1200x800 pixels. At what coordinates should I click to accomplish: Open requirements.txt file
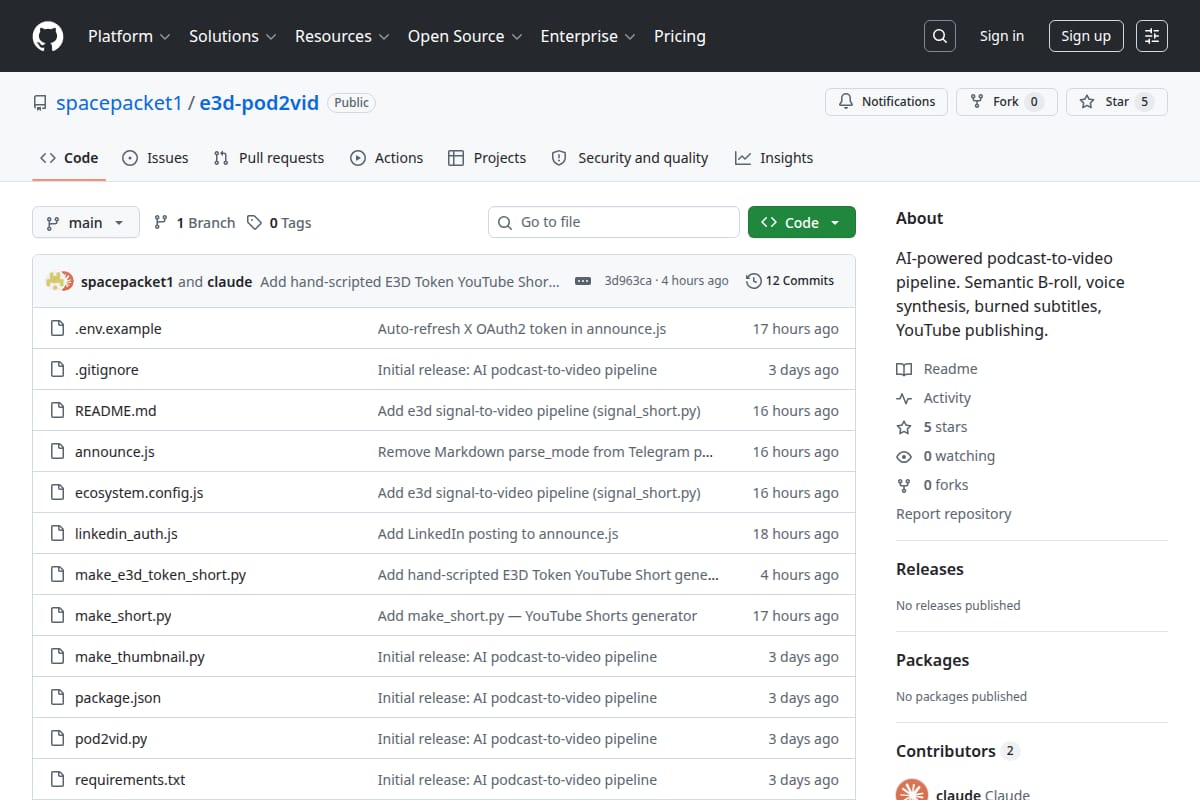coord(130,780)
